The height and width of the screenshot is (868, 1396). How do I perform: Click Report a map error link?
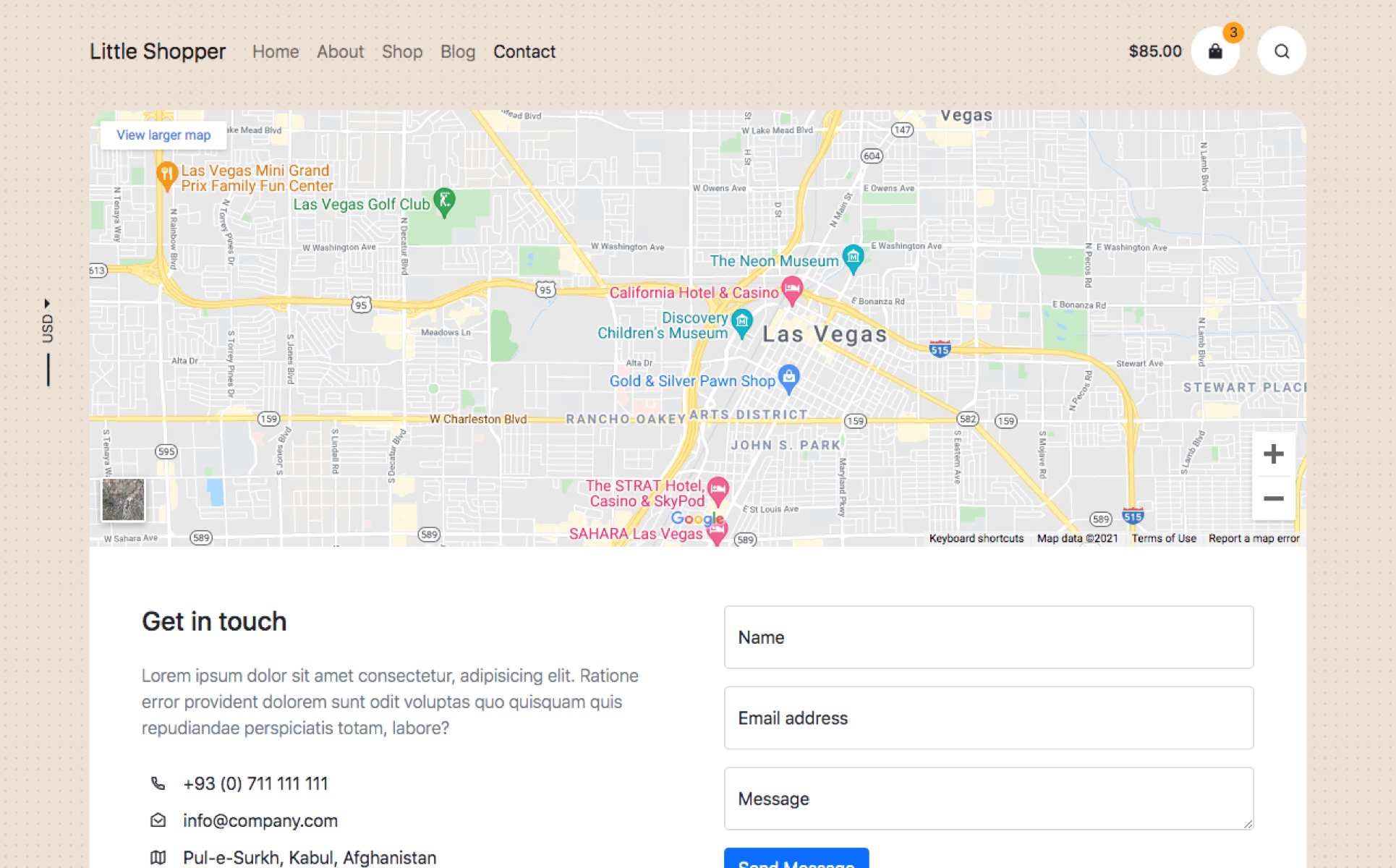1254,538
